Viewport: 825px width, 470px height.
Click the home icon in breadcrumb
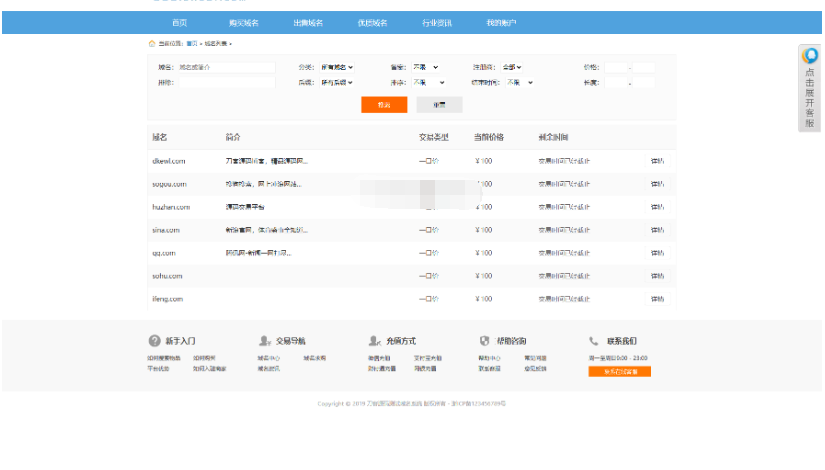coord(152,44)
